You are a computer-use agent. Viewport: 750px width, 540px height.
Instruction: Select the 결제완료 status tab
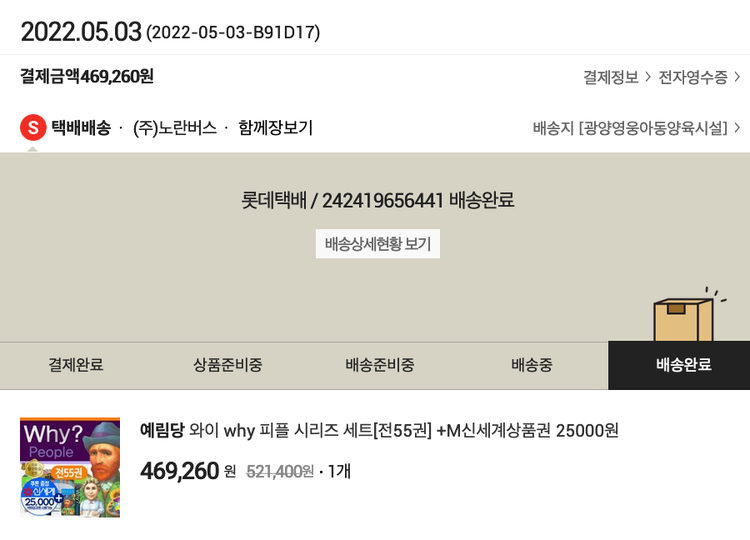(x=76, y=365)
